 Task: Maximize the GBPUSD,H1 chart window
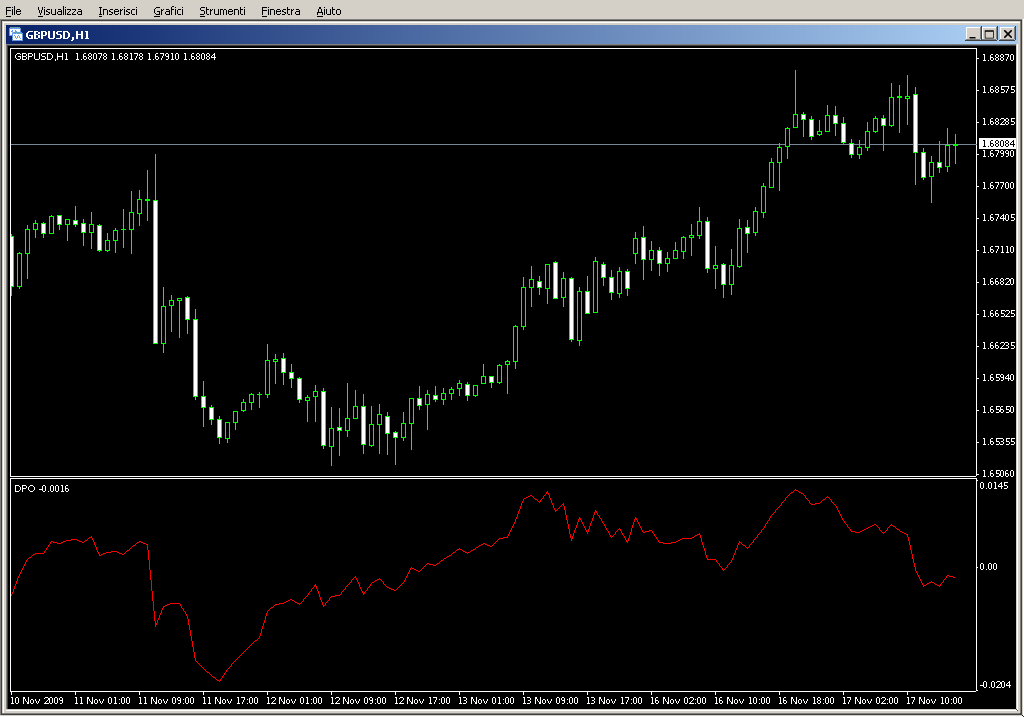point(989,34)
